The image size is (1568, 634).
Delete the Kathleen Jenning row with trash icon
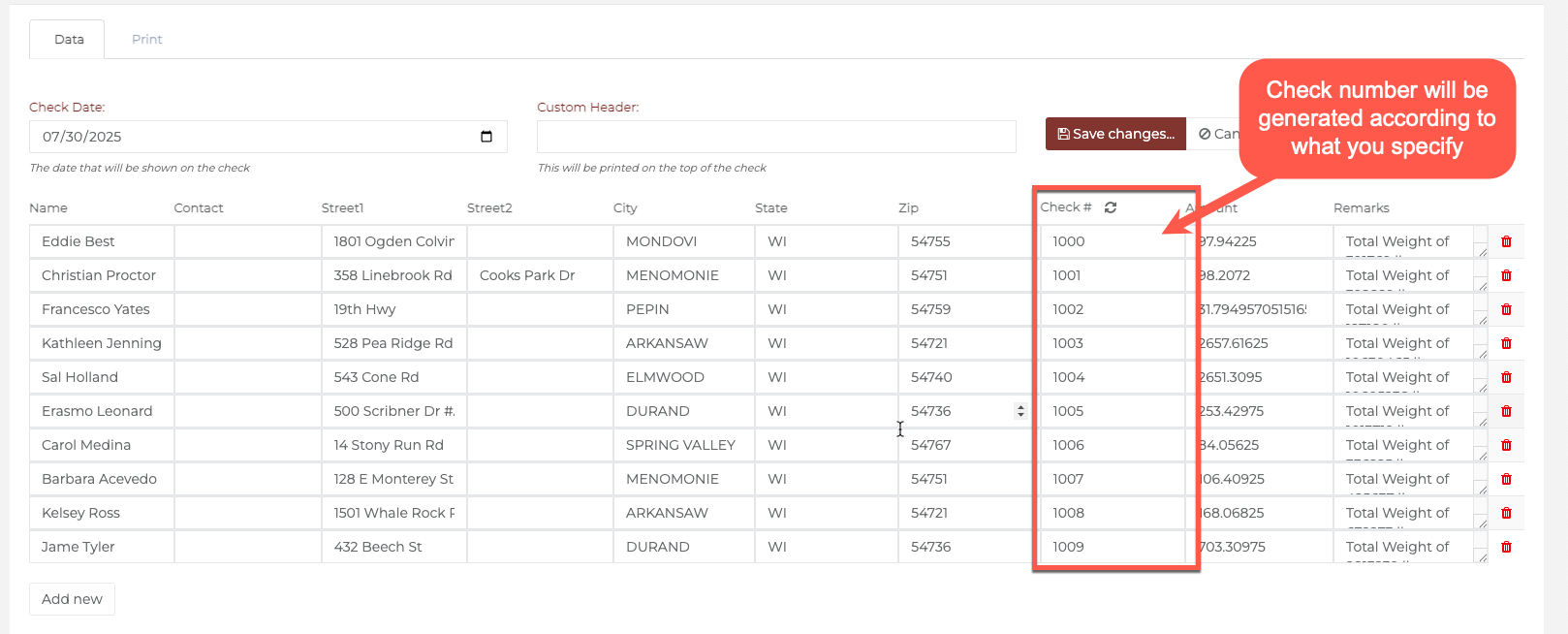1506,343
